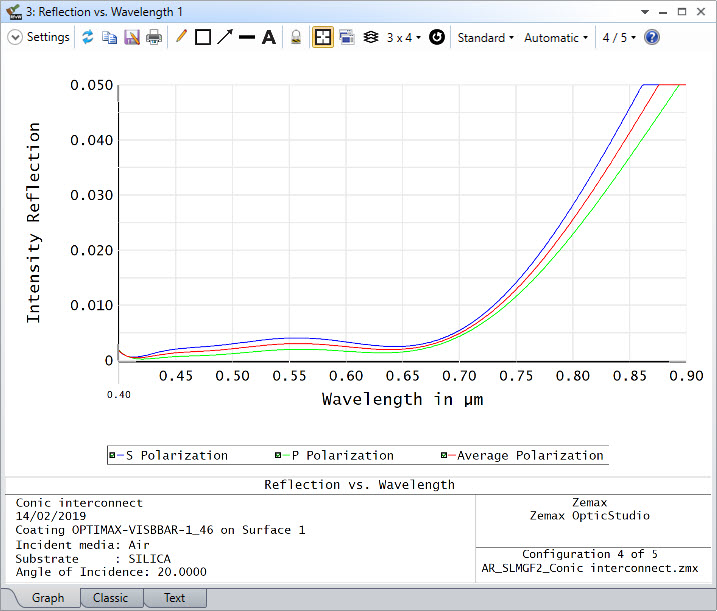Expand the Settings chevron button

[15, 37]
